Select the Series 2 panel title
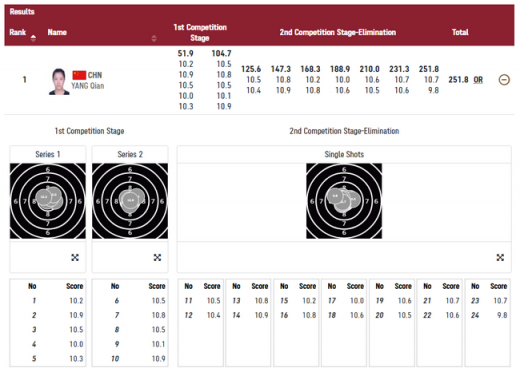The width and height of the screenshot is (520, 368). [x=130, y=154]
